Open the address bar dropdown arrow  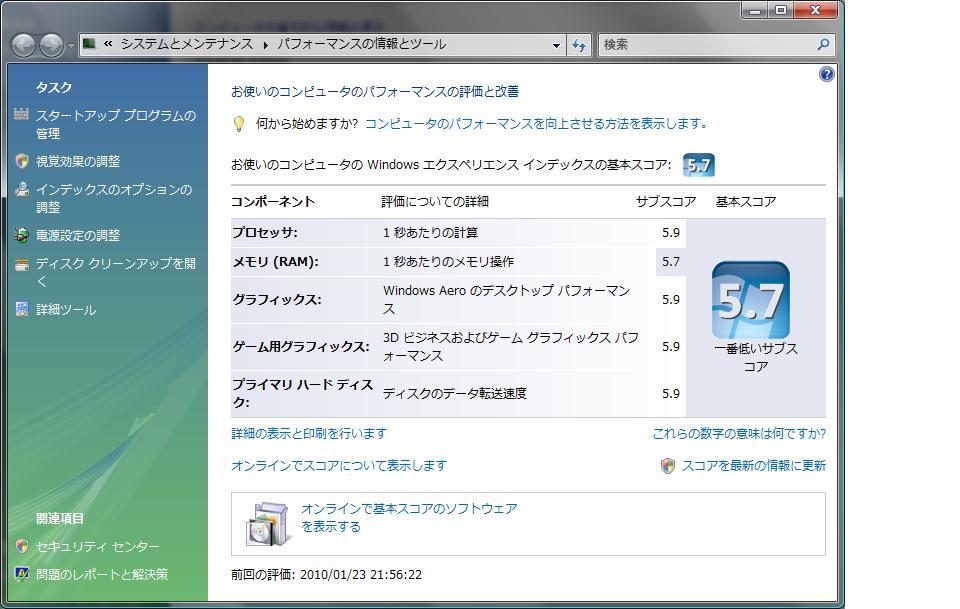pos(557,45)
